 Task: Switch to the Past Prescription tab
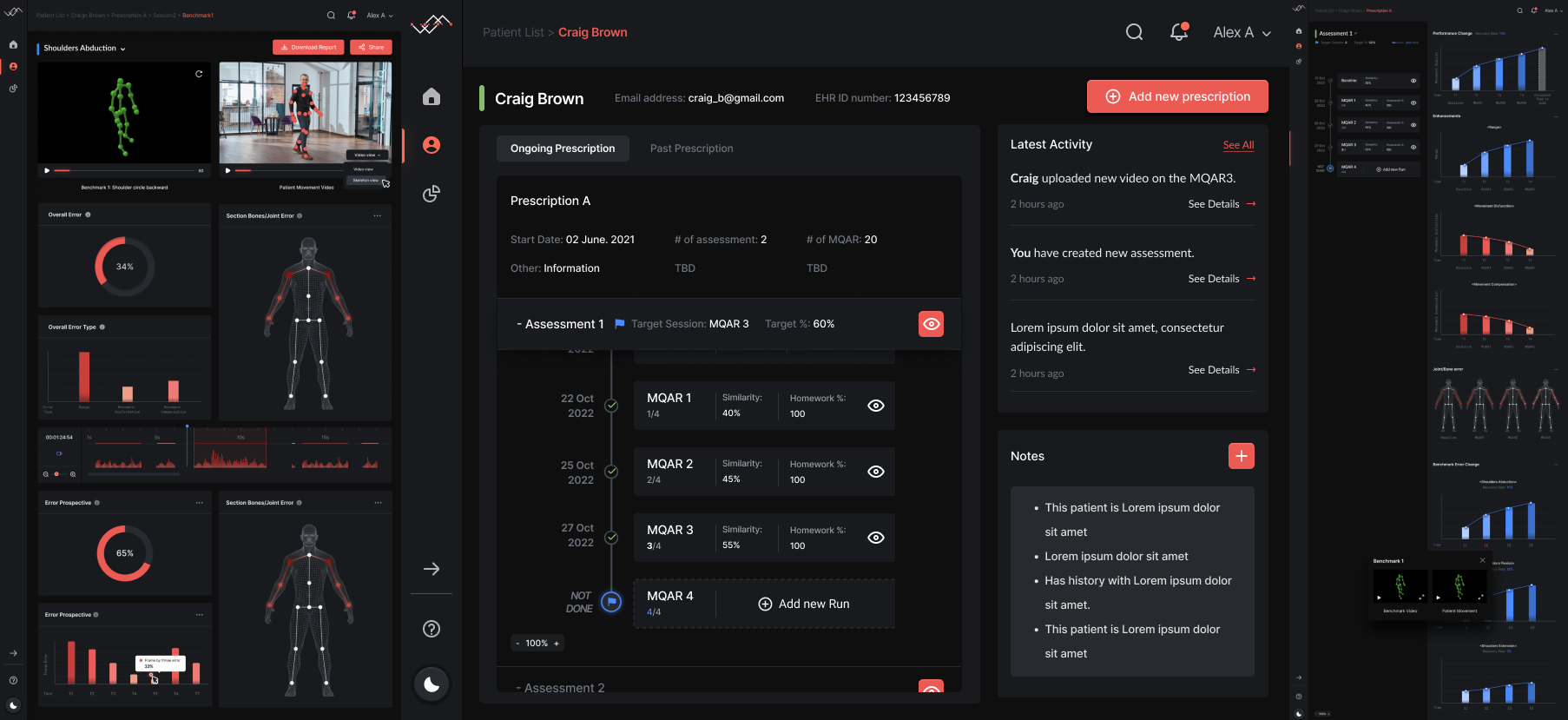point(692,149)
